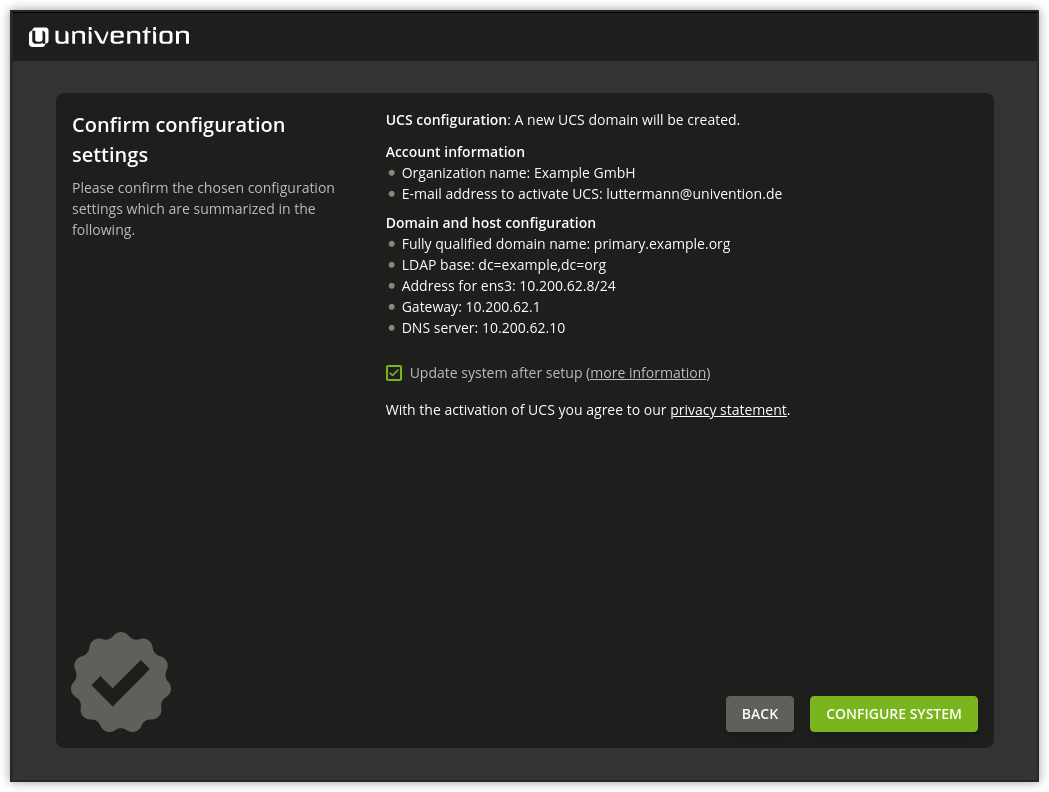This screenshot has width=1049, height=792.
Task: Click the bullet icon beside Gateway entry
Action: (x=392, y=307)
